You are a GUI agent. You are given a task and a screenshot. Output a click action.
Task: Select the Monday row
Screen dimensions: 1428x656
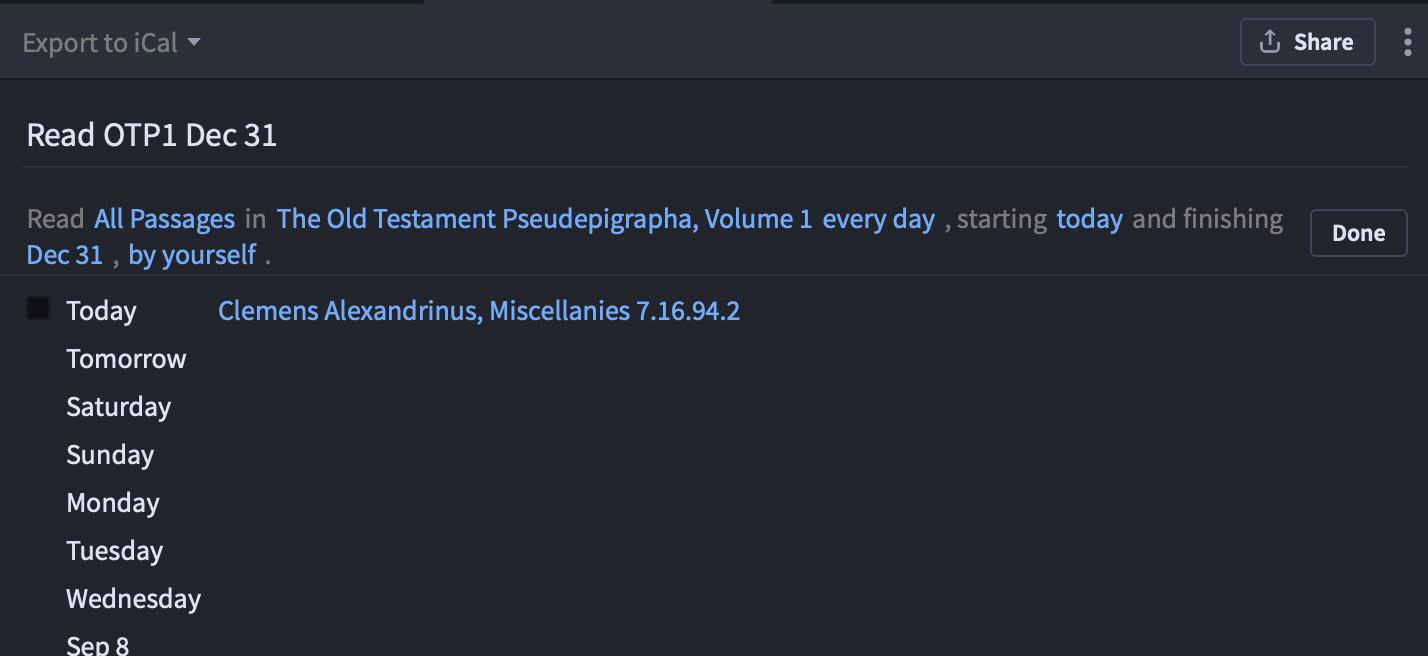112,503
